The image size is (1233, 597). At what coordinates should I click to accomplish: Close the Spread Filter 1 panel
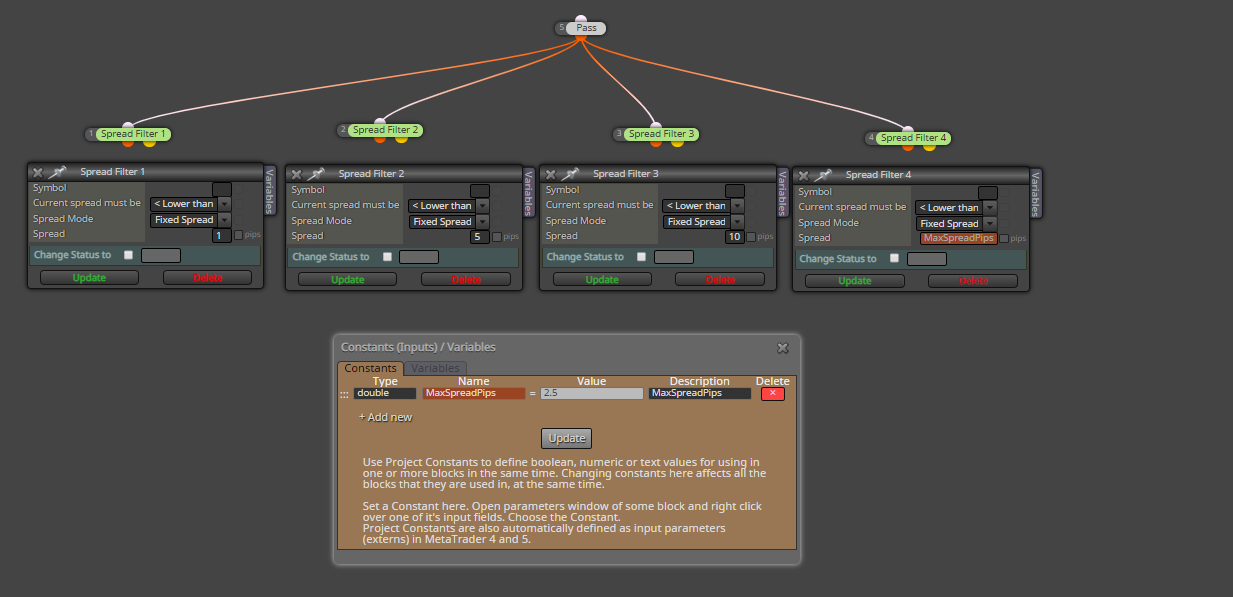point(38,172)
